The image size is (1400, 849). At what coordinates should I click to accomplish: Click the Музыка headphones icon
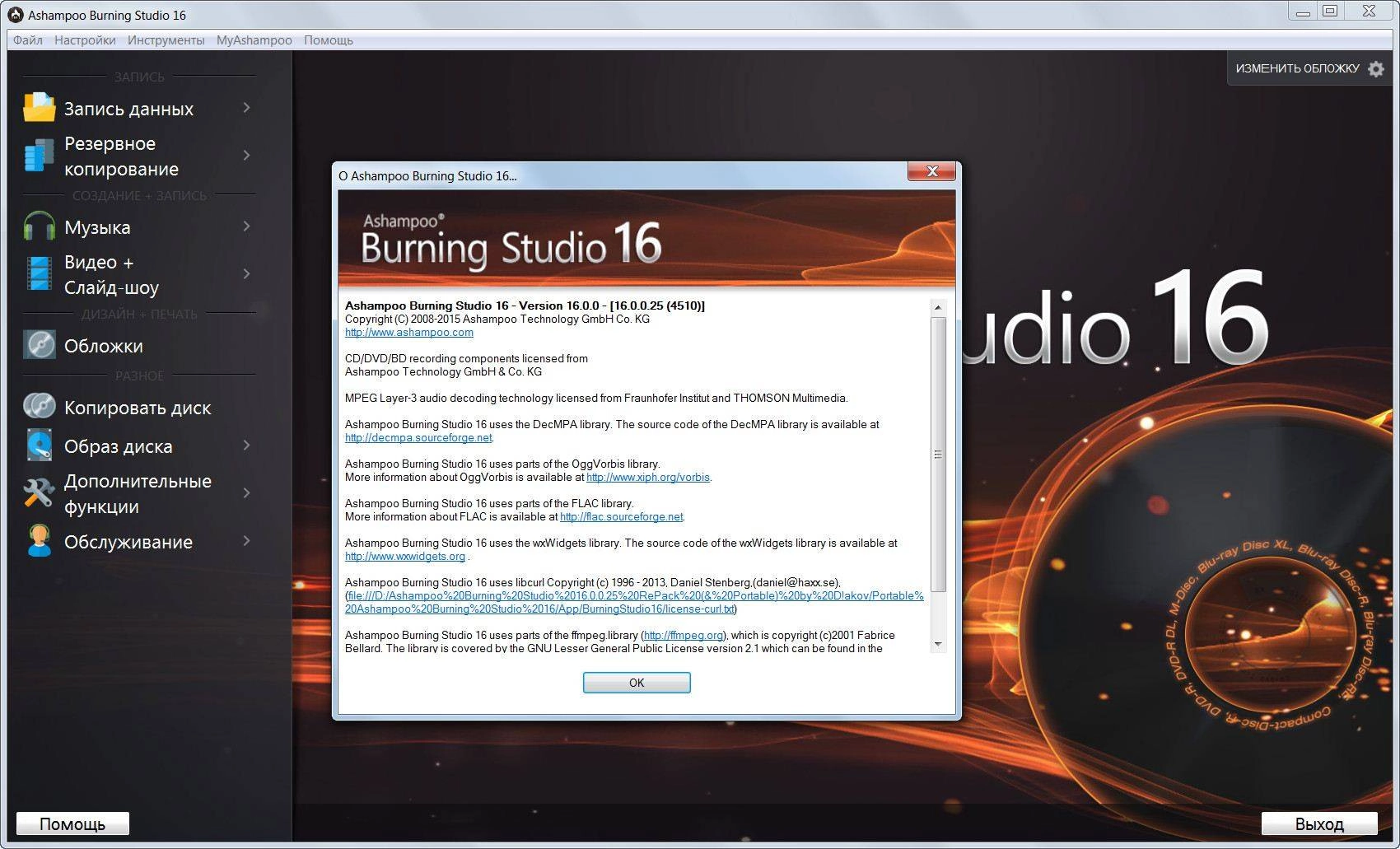[39, 226]
